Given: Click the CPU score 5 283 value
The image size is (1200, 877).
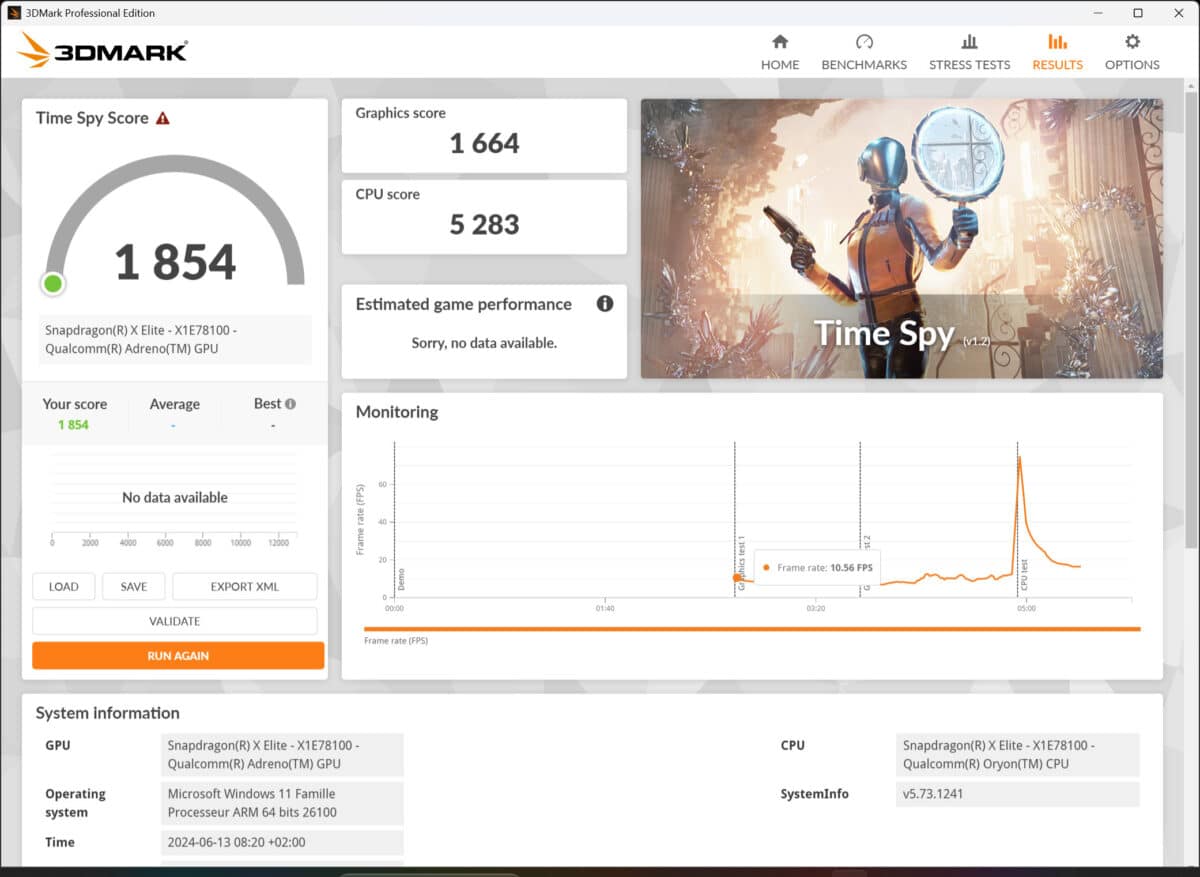Looking at the screenshot, I should pos(484,224).
